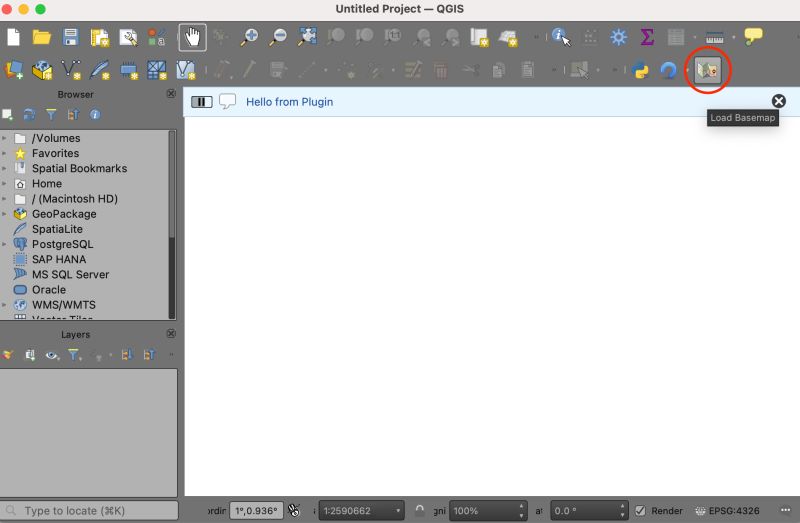Expand the Favorites tree item
The height and width of the screenshot is (523, 800).
(x=5, y=154)
